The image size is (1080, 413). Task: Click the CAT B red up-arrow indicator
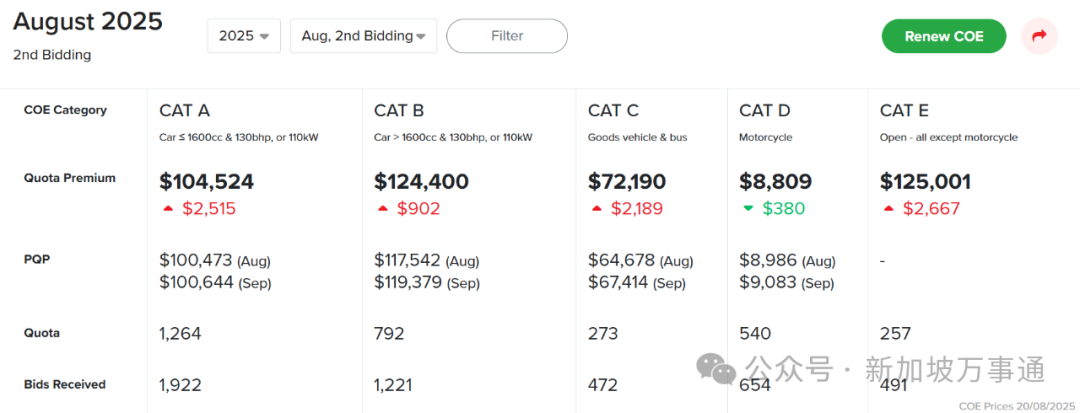(x=382, y=208)
